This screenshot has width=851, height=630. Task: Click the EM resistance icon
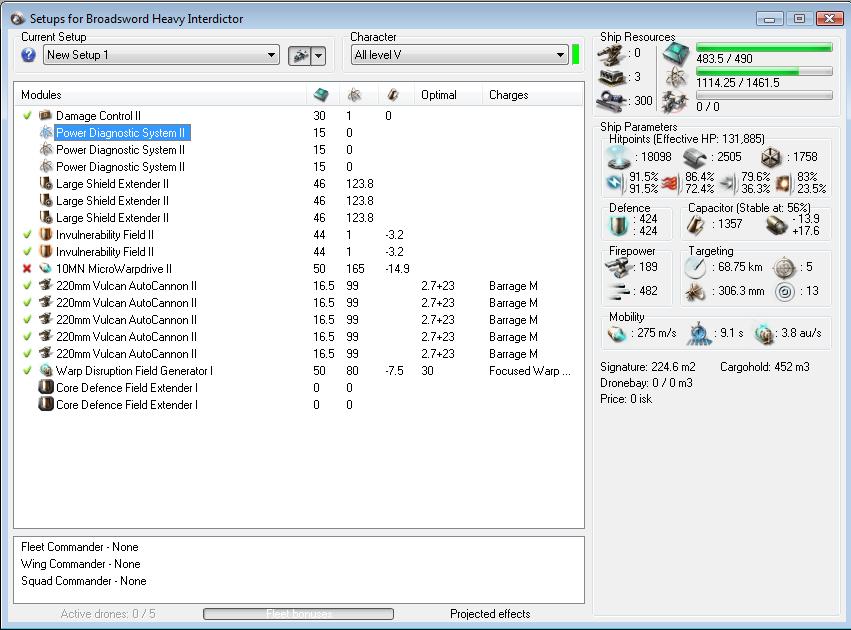615,183
